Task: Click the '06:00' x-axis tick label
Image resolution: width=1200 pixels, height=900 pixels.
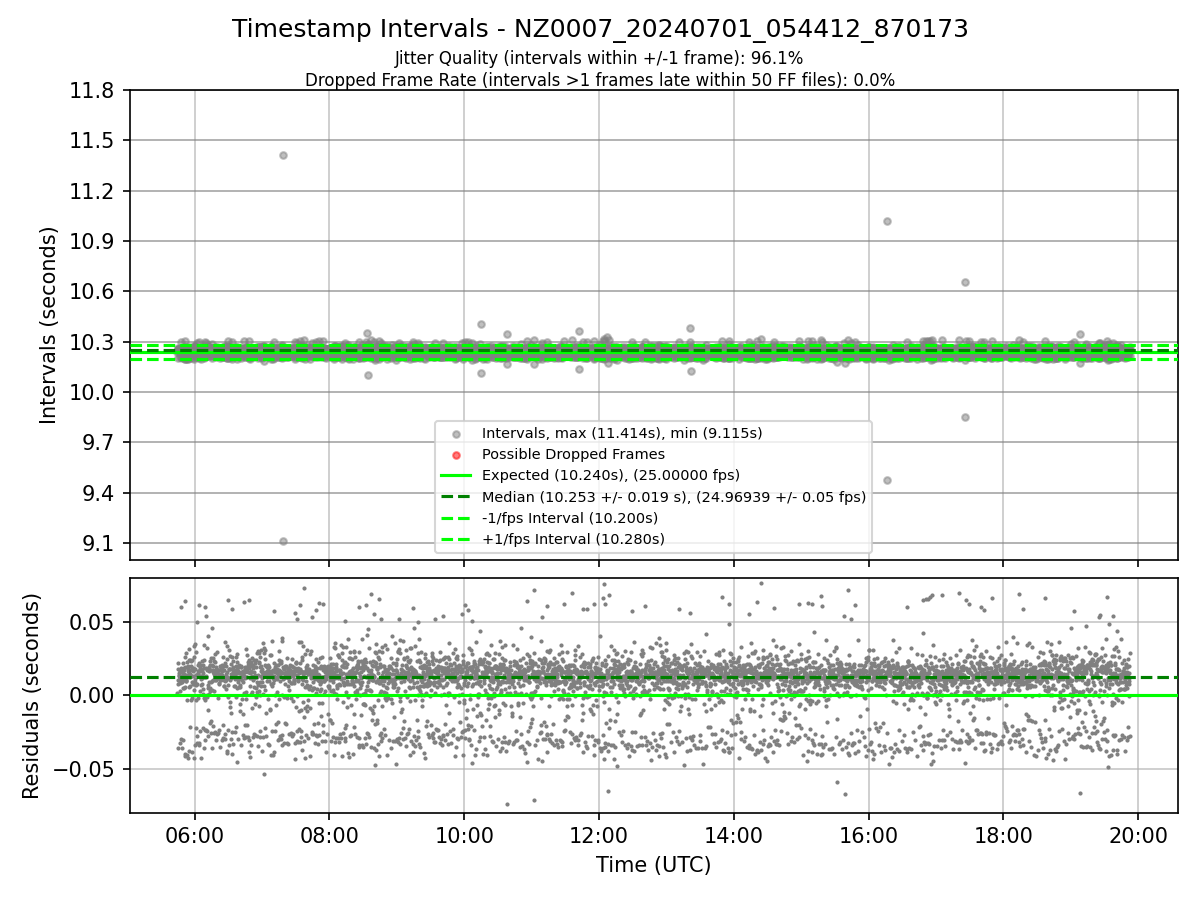Action: point(194,834)
